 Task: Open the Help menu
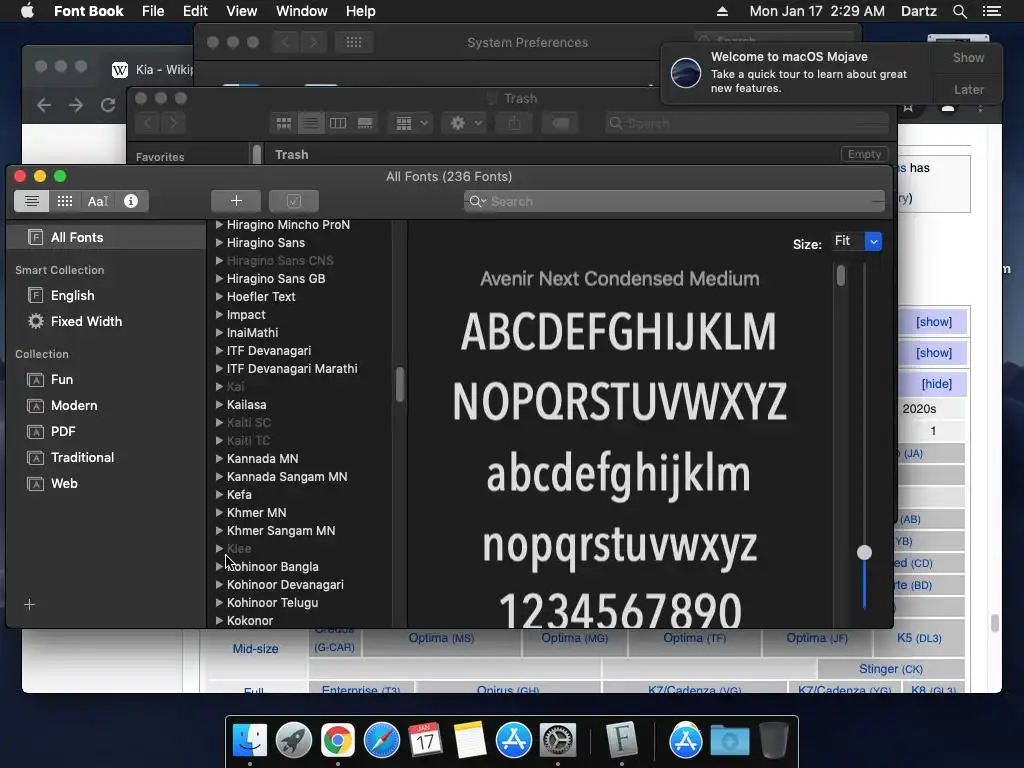360,11
